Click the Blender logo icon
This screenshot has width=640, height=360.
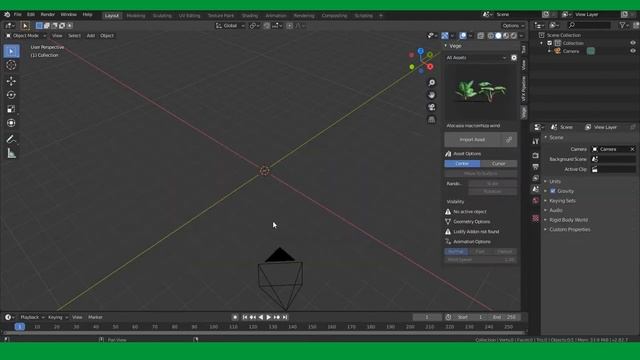pos(7,15)
